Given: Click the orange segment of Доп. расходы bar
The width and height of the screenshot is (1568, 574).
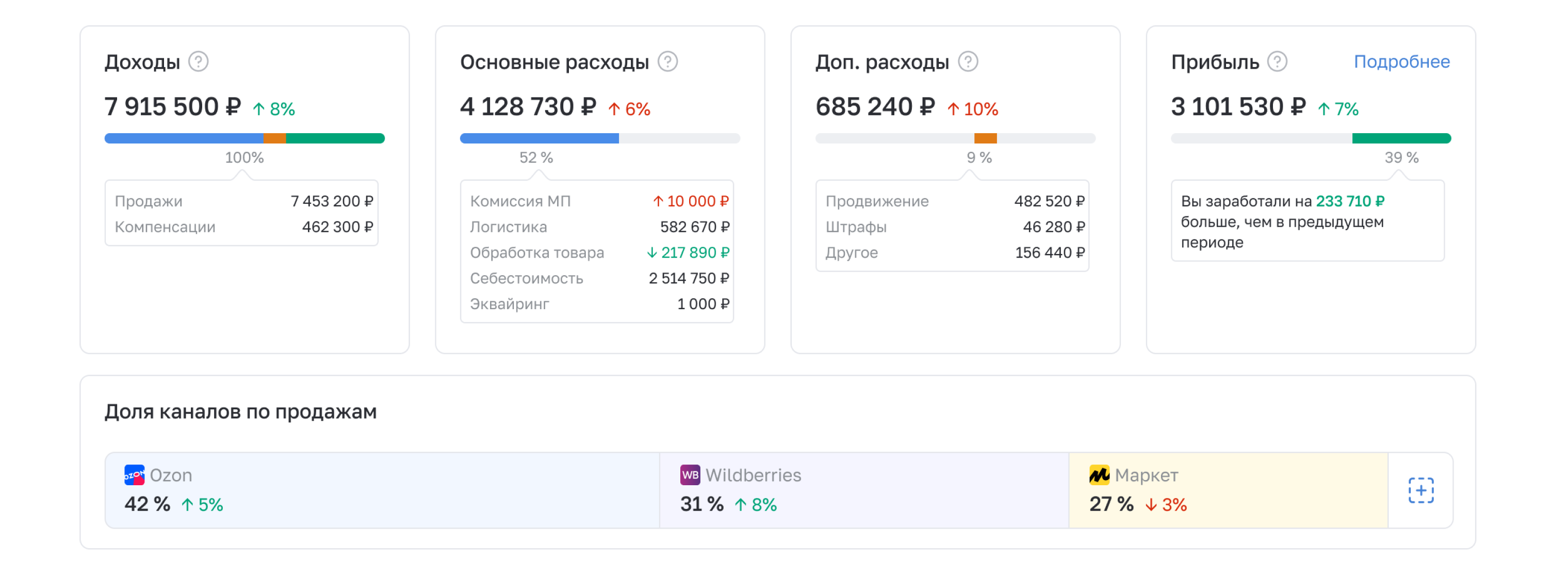Looking at the screenshot, I should click(x=985, y=138).
